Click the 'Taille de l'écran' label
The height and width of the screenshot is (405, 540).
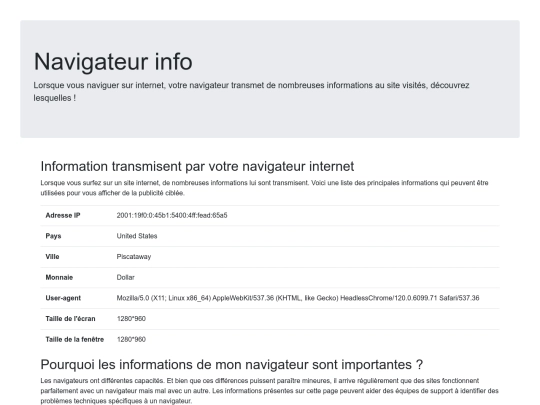pyautogui.click(x=70, y=319)
